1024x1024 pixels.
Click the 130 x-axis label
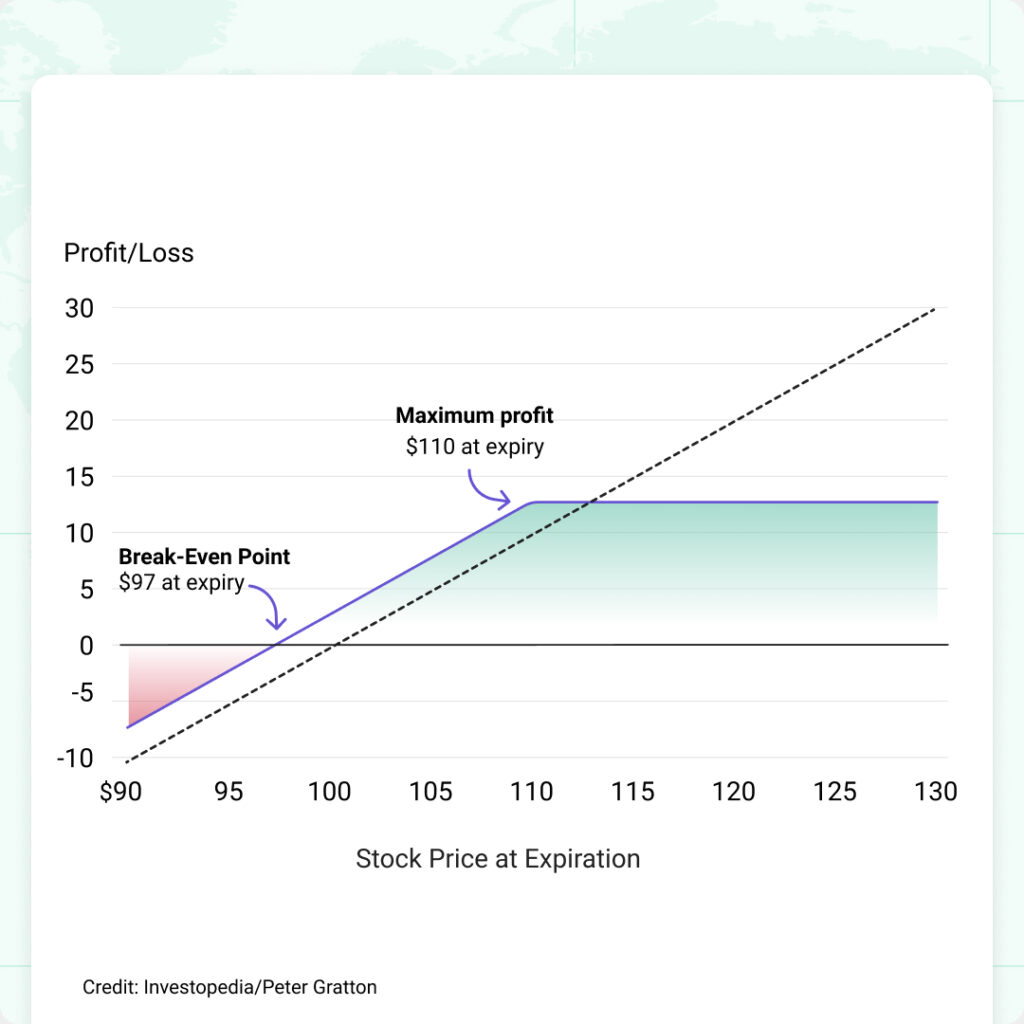[x=936, y=792]
